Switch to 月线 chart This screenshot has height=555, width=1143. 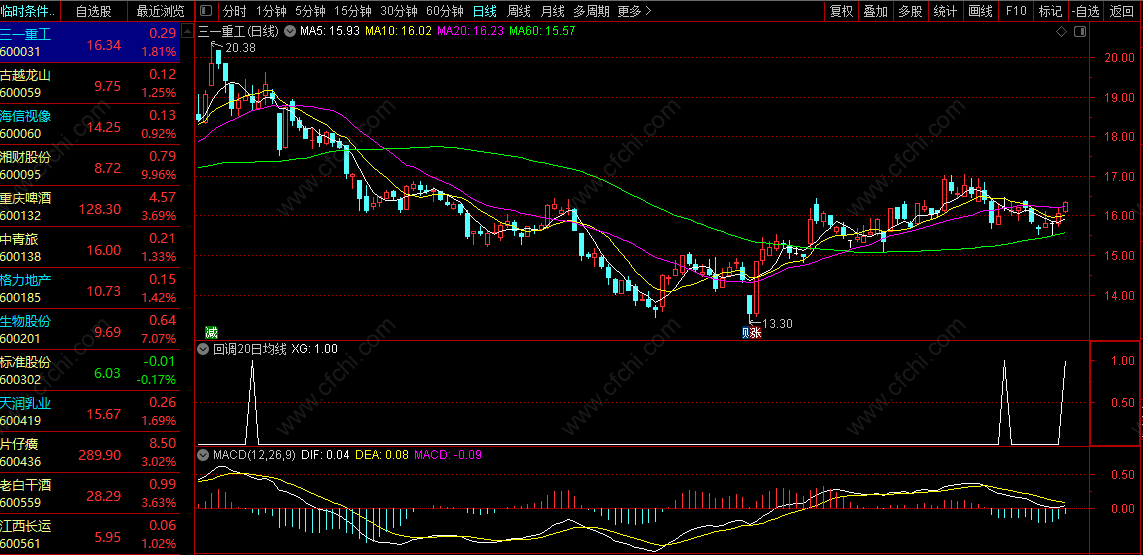coord(553,11)
